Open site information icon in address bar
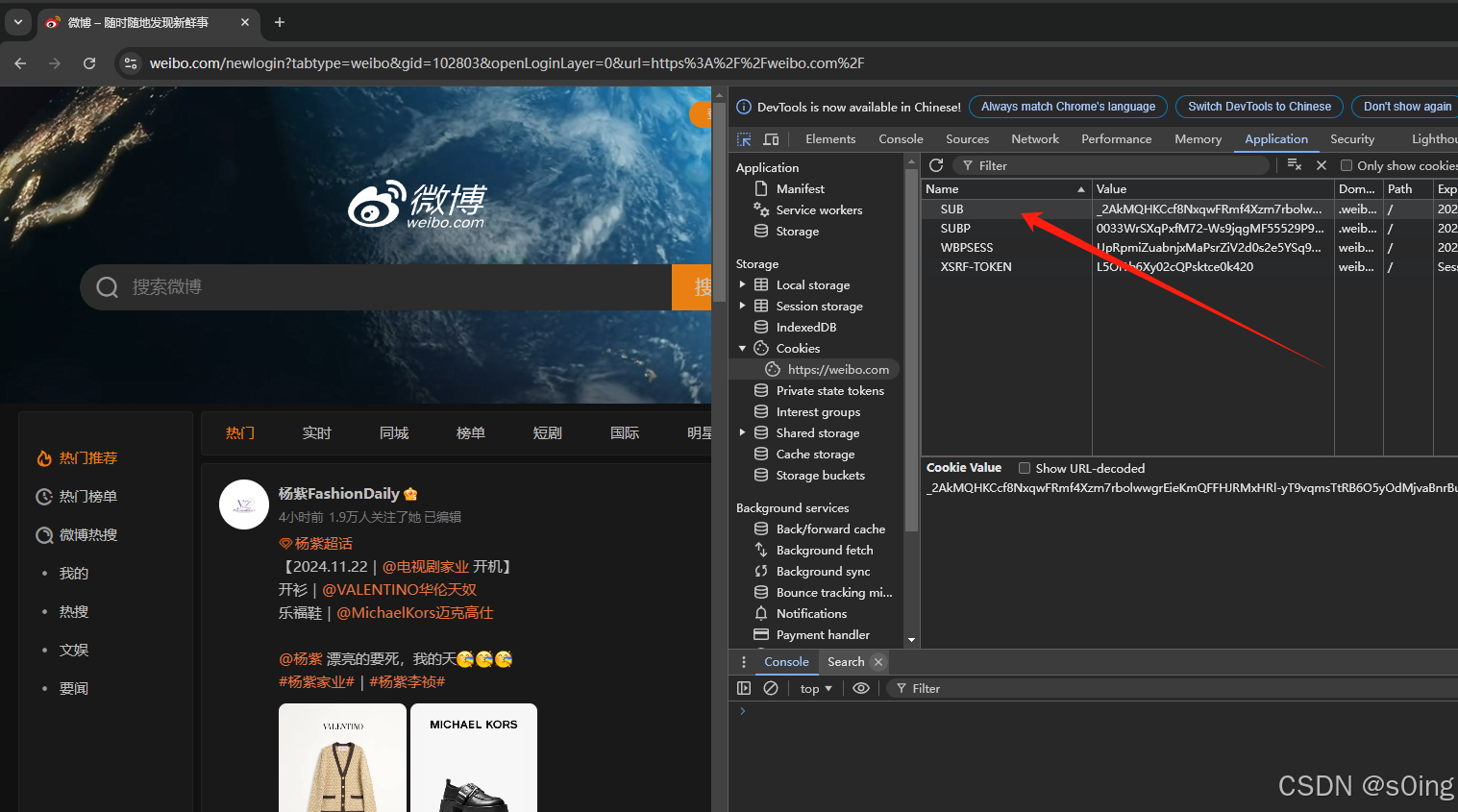This screenshot has height=812, width=1458. pyautogui.click(x=131, y=63)
